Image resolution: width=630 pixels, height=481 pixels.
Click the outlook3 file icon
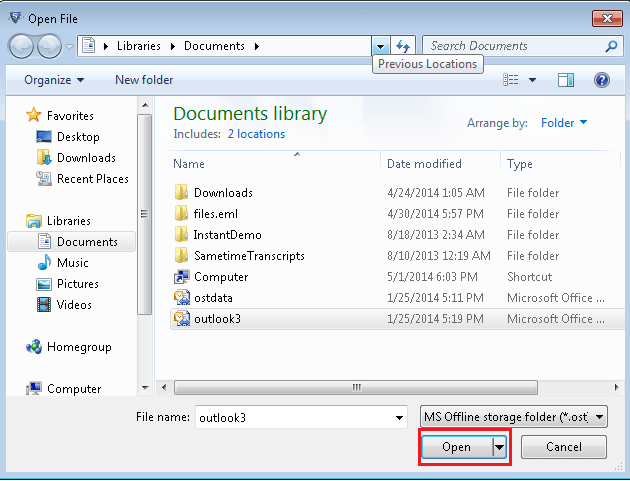pyautogui.click(x=182, y=319)
